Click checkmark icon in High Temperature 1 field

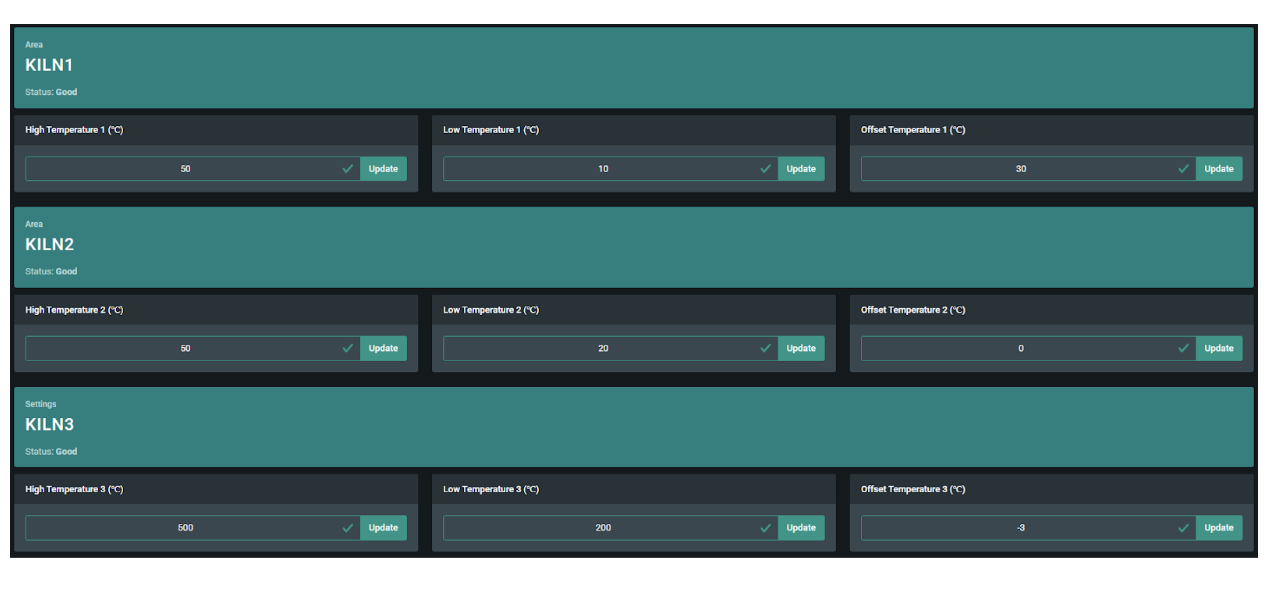(x=347, y=169)
